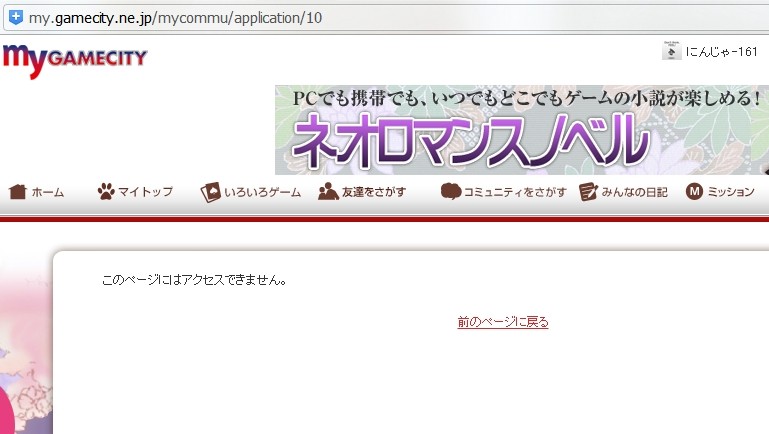Click the speech bubble community icon
Image resolution: width=769 pixels, height=434 pixels.
[x=450, y=192]
